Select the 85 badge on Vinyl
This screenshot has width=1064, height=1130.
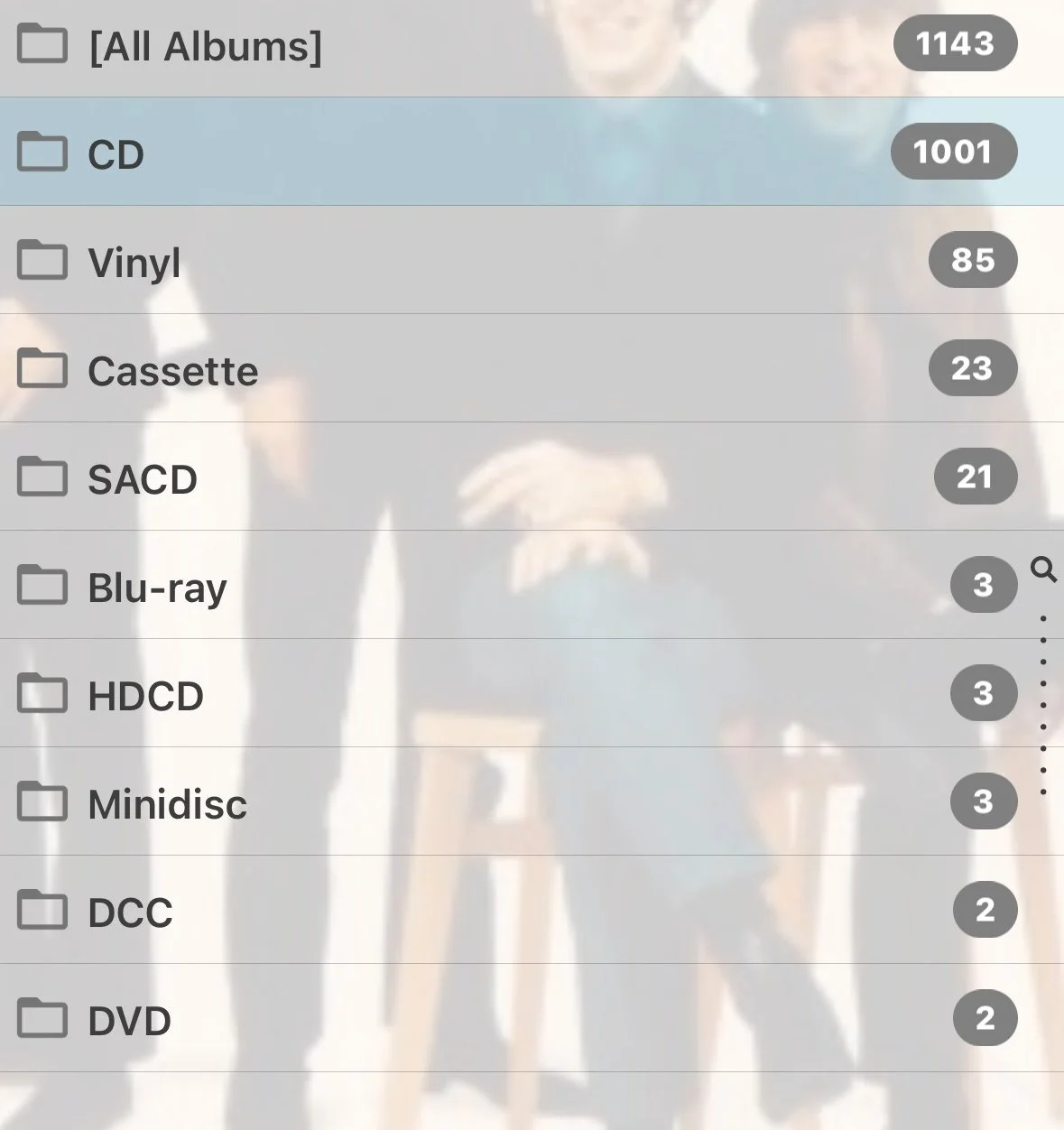973,260
